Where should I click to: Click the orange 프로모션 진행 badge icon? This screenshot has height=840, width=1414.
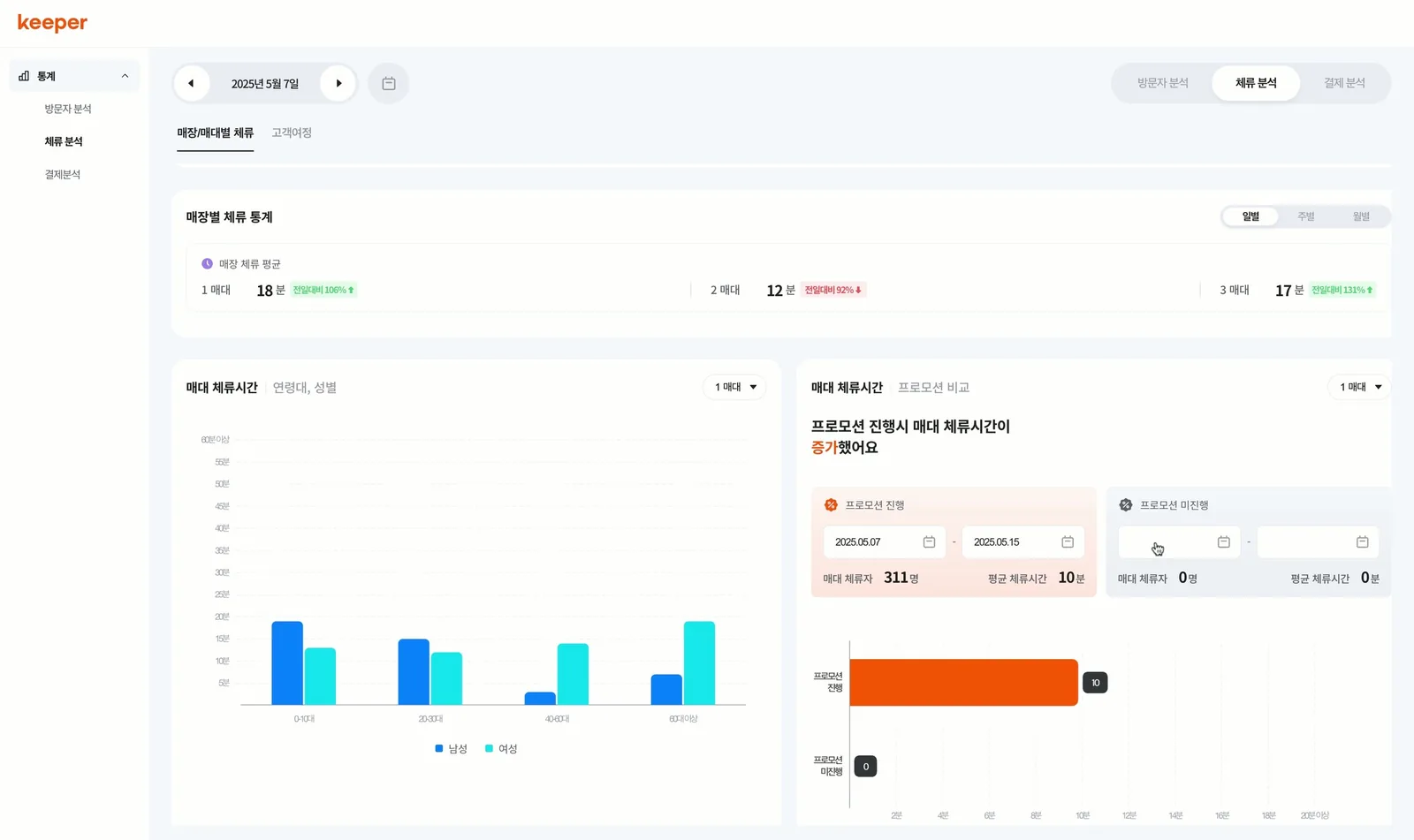(831, 505)
